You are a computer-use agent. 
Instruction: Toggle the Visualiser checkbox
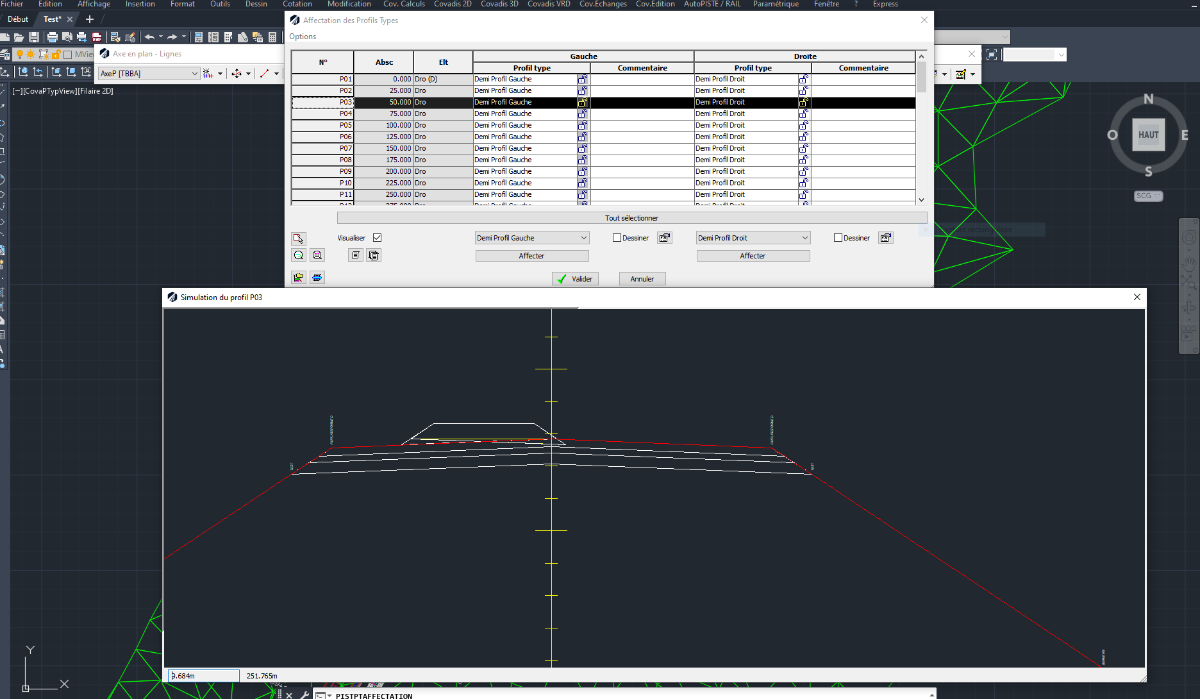377,238
